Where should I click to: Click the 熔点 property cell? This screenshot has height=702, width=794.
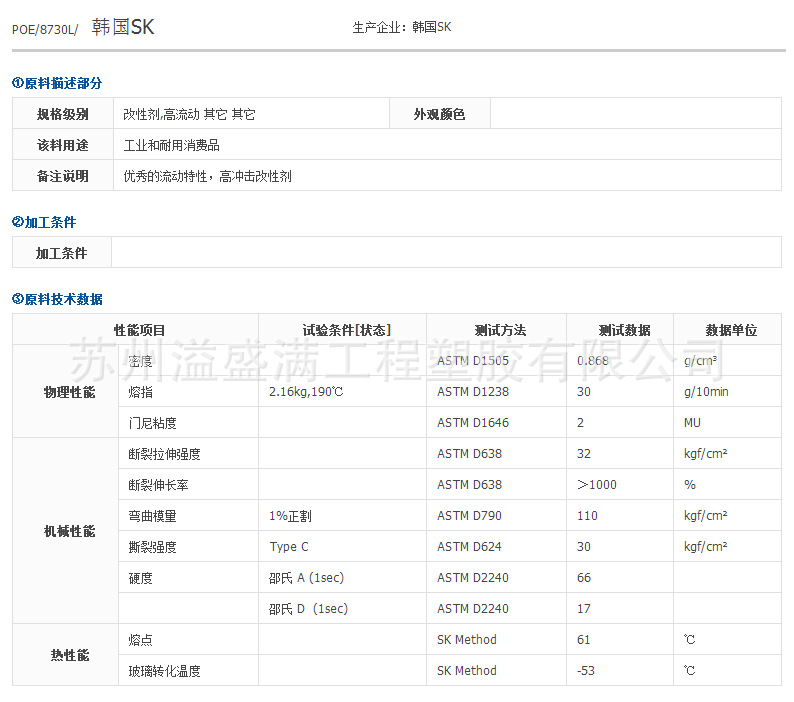(x=188, y=640)
